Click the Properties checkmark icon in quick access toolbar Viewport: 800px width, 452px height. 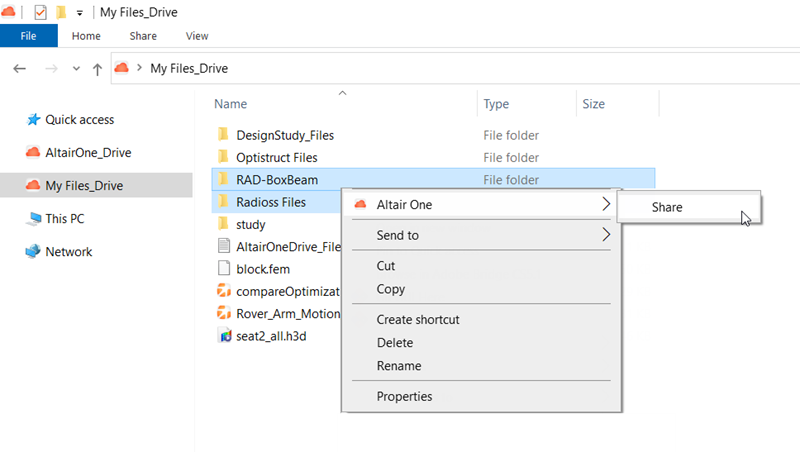[x=40, y=12]
